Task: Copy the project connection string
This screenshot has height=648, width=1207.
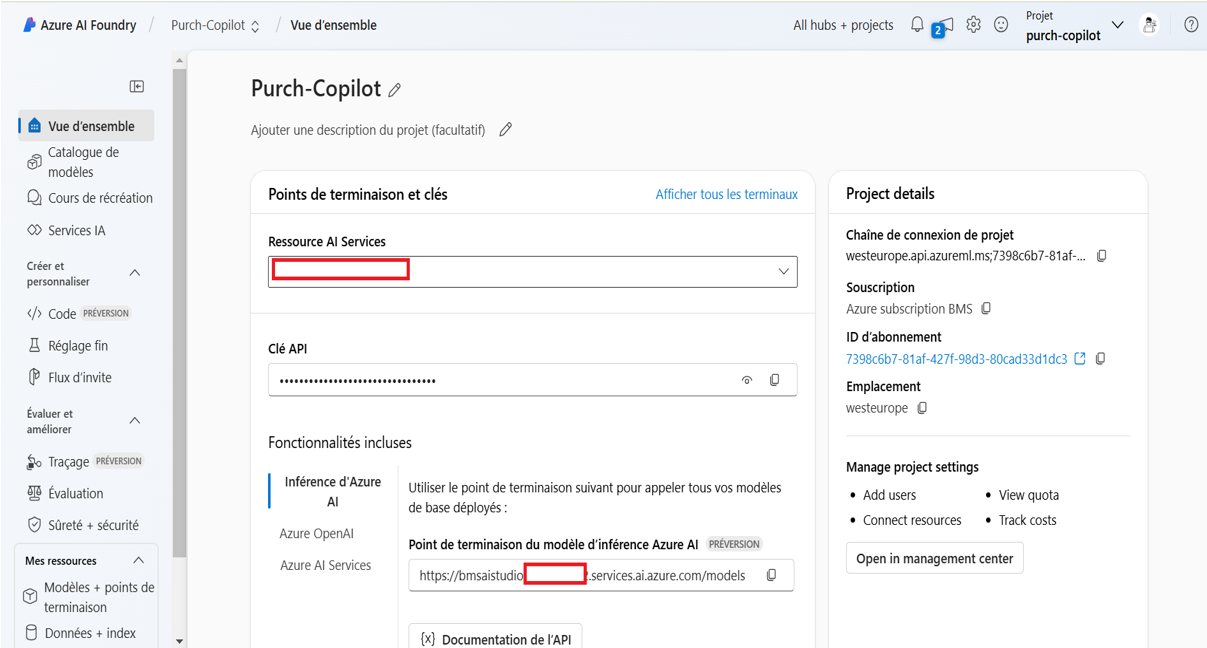Action: click(x=1102, y=256)
